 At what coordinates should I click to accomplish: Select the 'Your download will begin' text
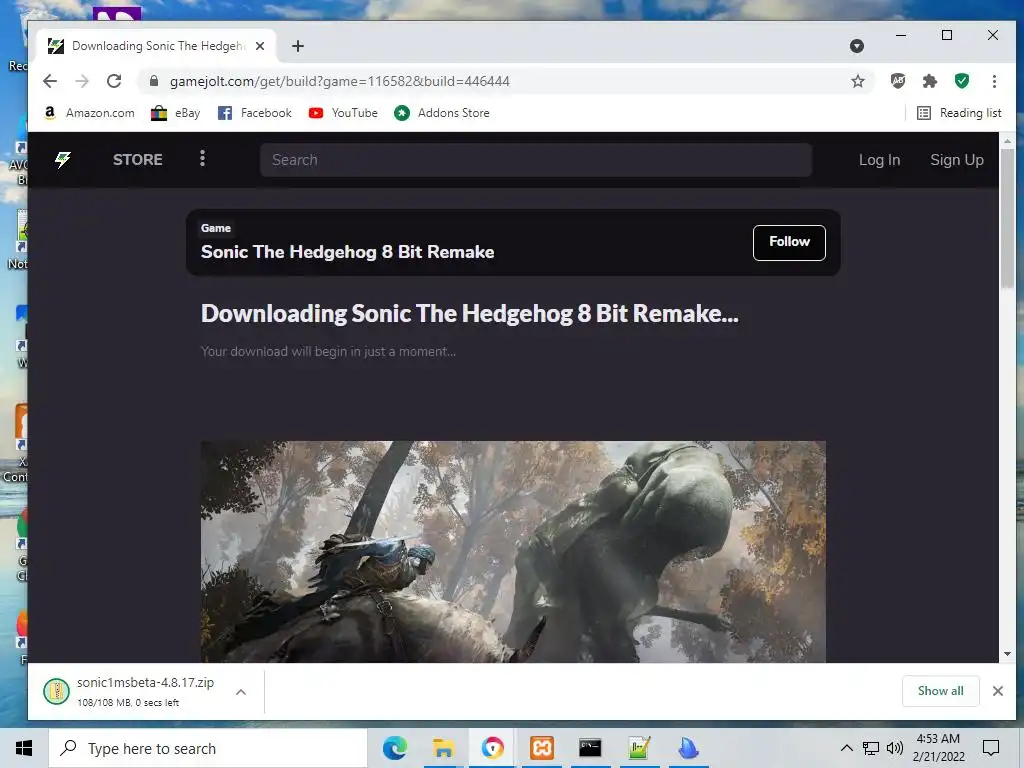pos(328,351)
